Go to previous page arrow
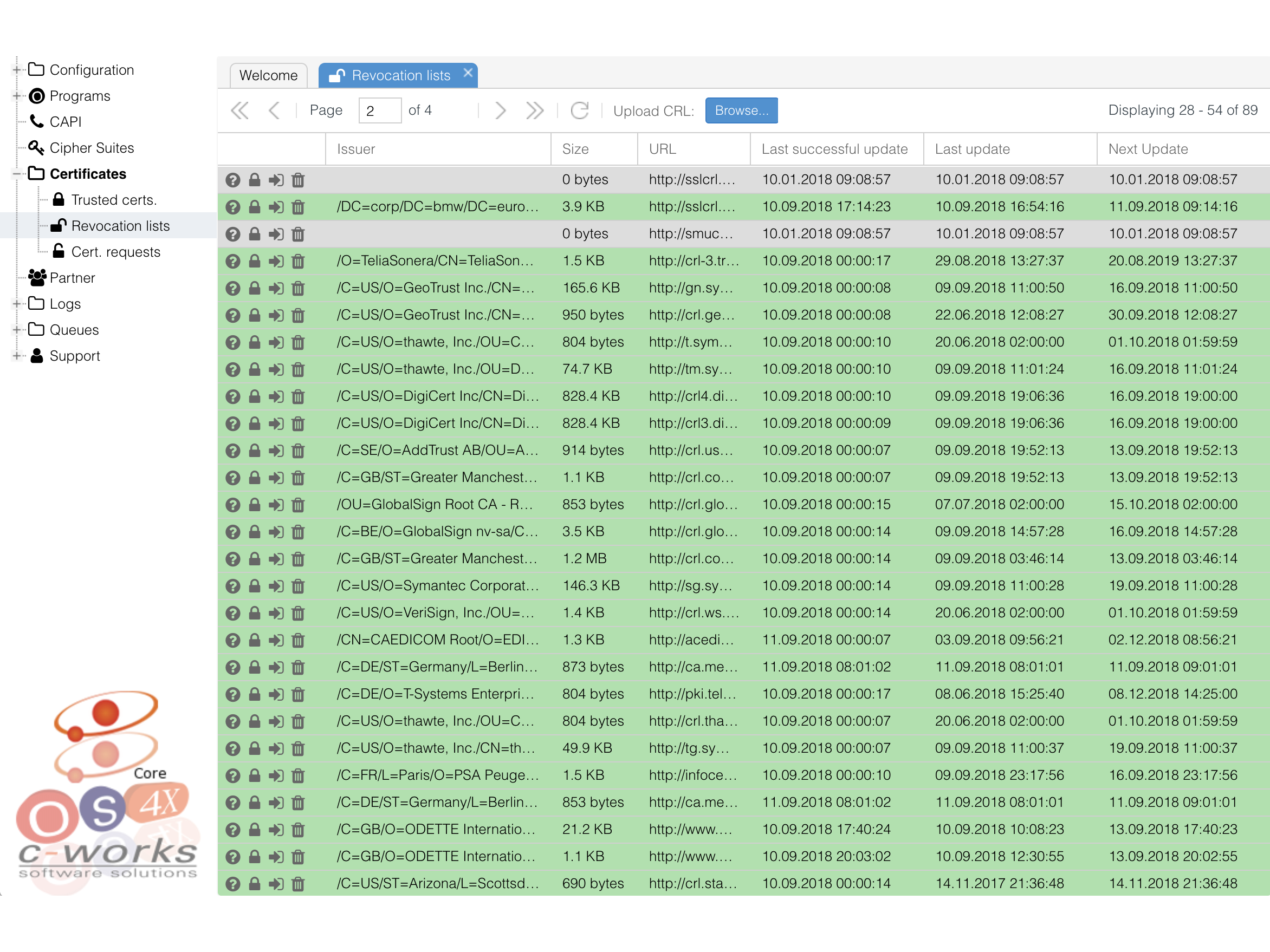The width and height of the screenshot is (1270, 952). pos(275,110)
